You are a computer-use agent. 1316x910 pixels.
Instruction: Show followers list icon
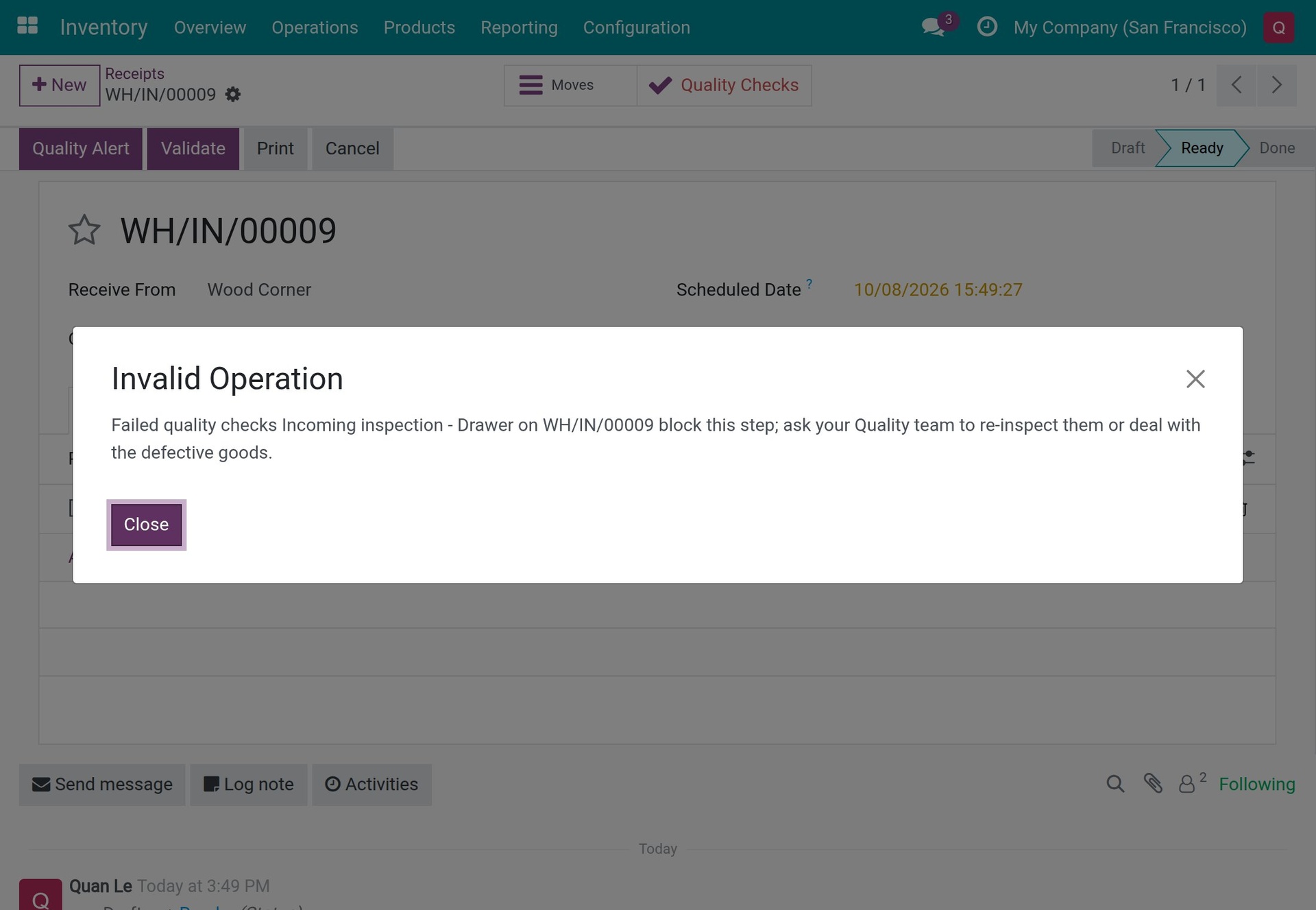tap(1191, 783)
